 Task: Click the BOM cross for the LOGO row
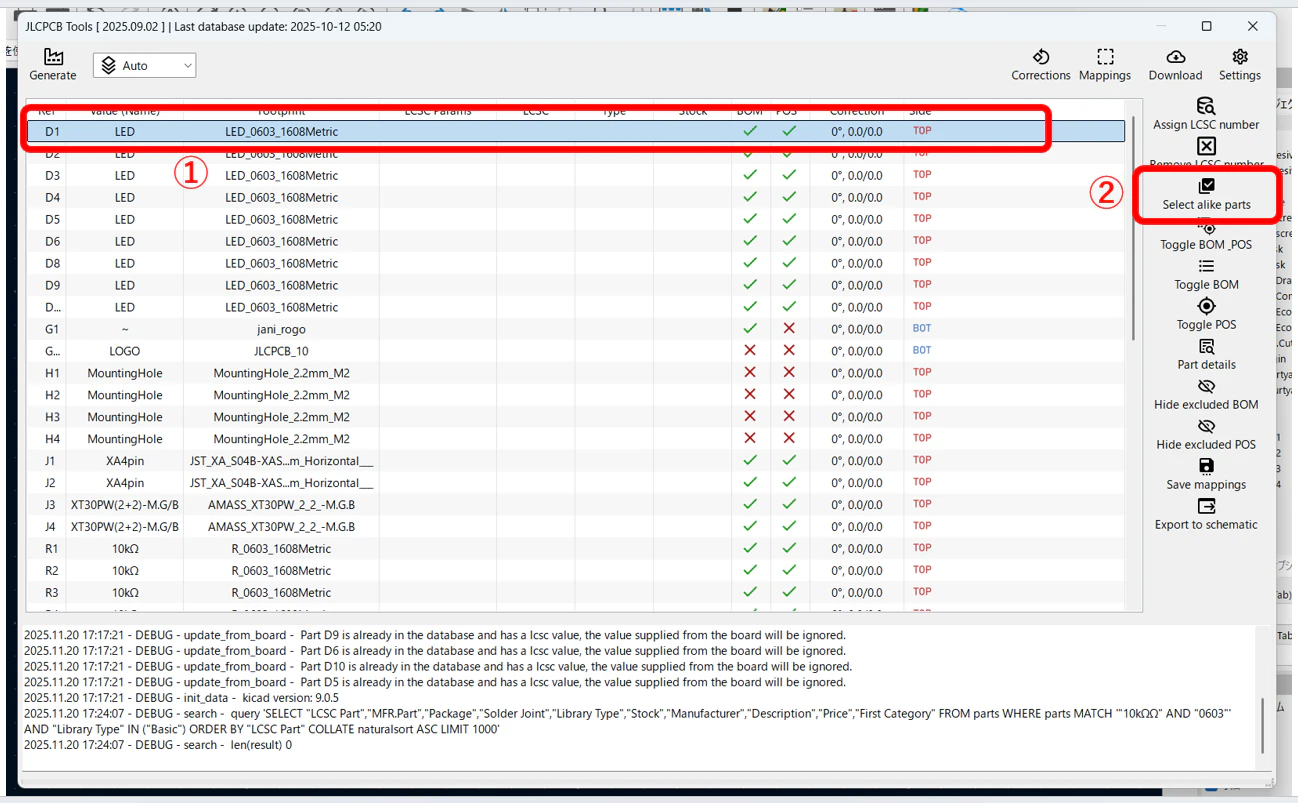coord(750,351)
